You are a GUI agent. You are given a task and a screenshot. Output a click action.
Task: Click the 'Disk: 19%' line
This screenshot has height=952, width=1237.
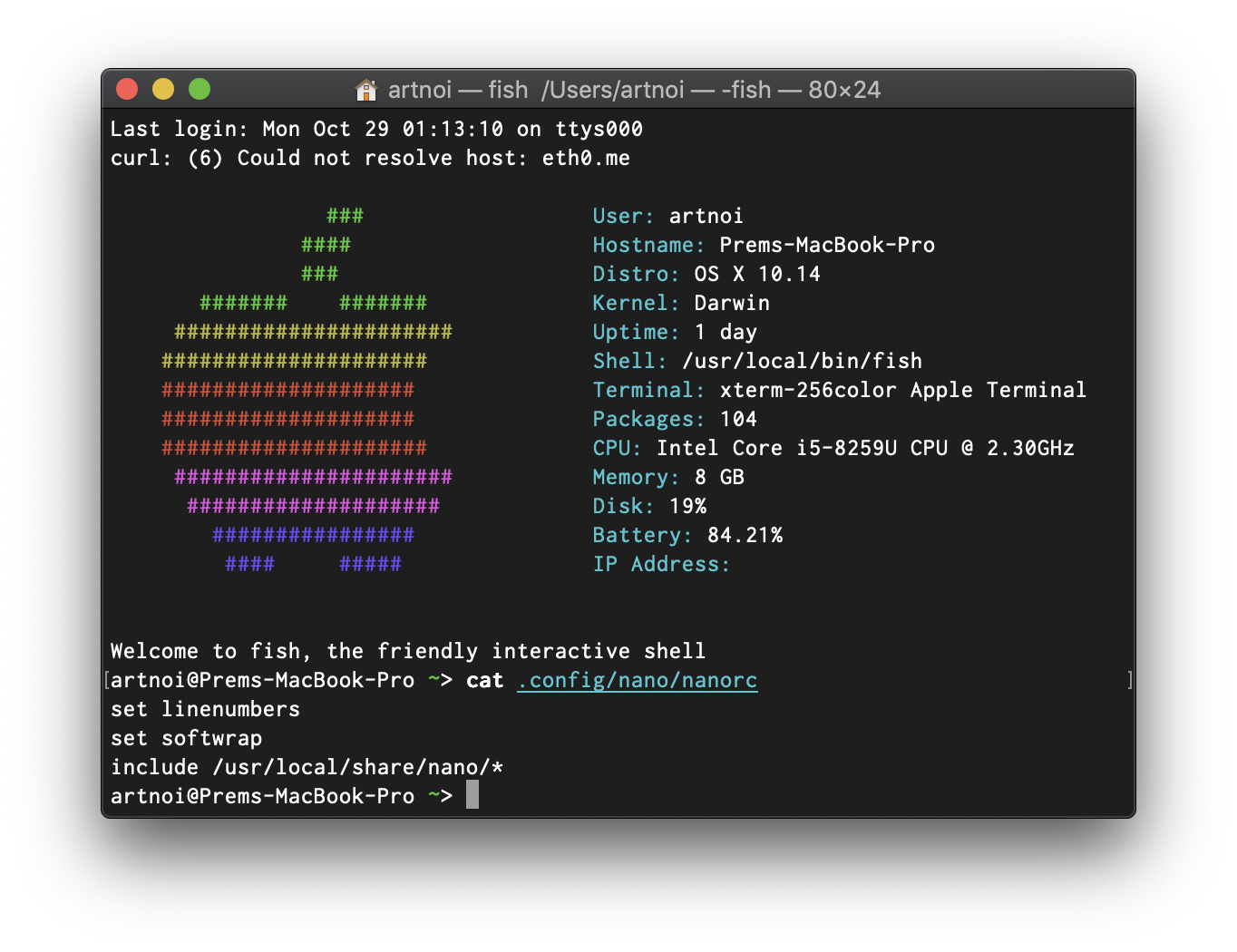(x=649, y=506)
